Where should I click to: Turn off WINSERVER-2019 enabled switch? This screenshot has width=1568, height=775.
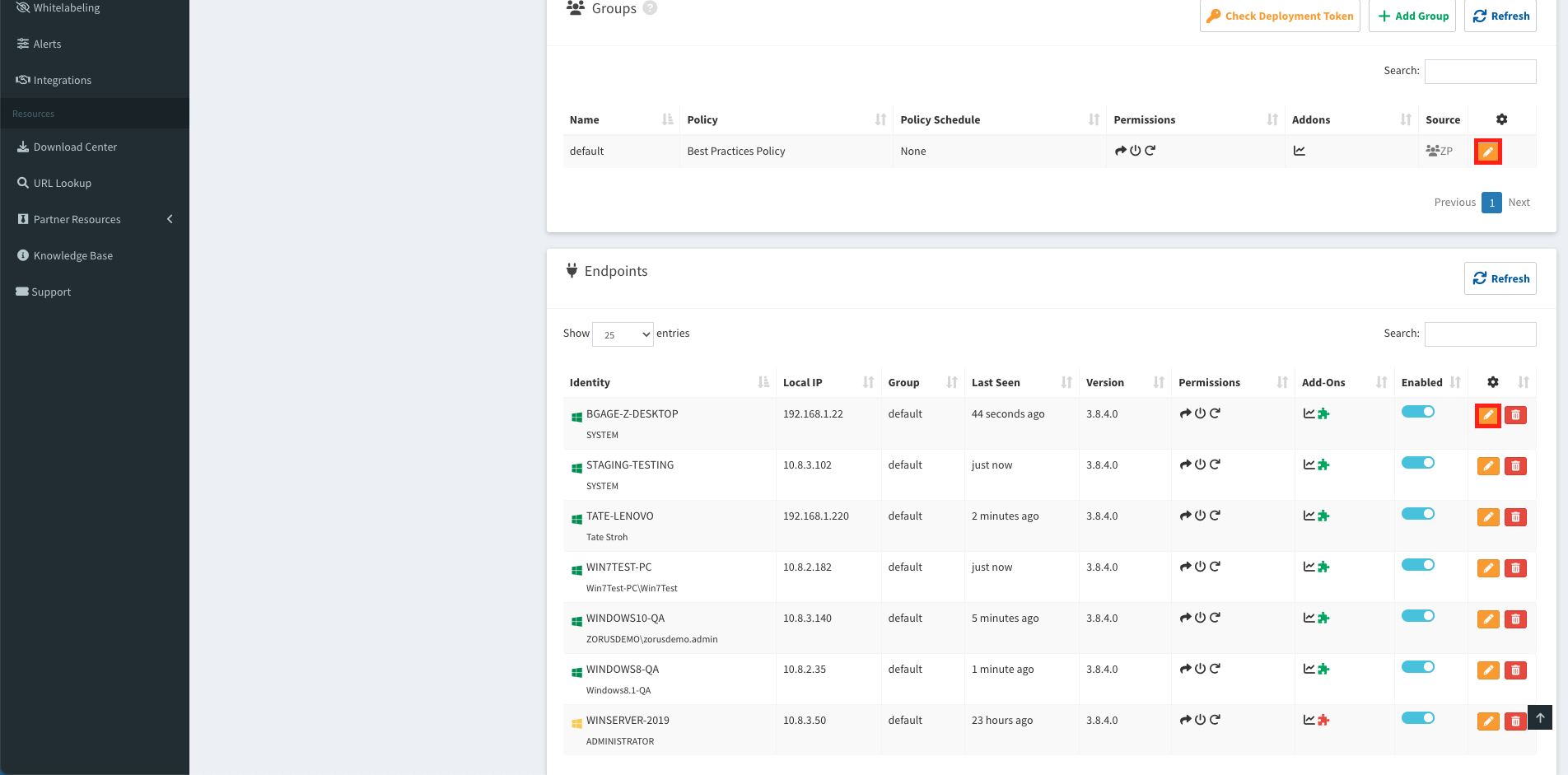point(1417,718)
